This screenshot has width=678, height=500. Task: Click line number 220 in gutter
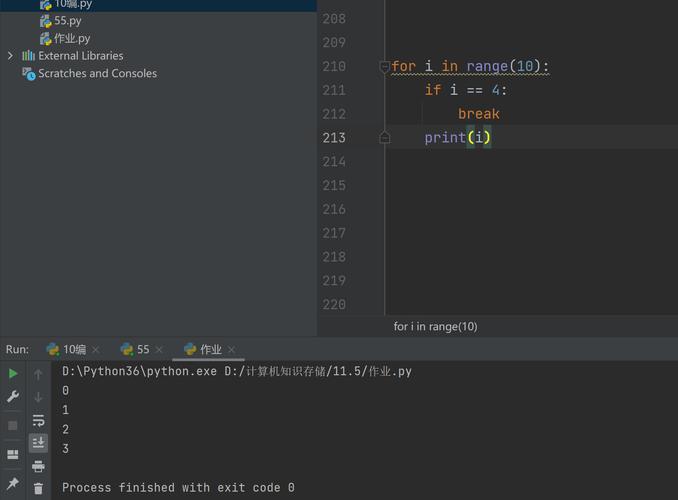pyautogui.click(x=334, y=304)
